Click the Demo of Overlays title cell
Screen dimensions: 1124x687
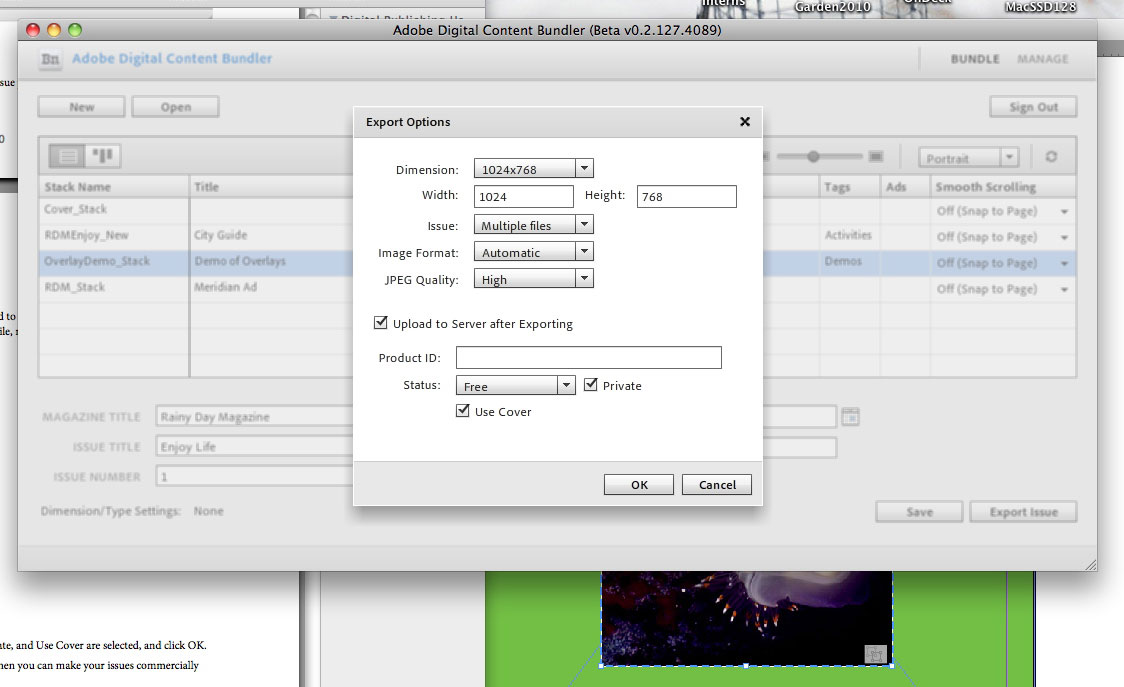(240, 261)
